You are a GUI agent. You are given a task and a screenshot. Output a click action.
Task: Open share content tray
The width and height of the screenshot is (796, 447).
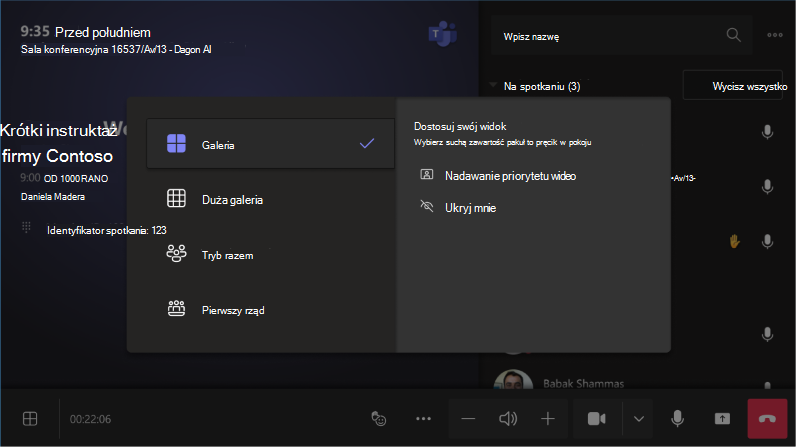click(x=722, y=419)
